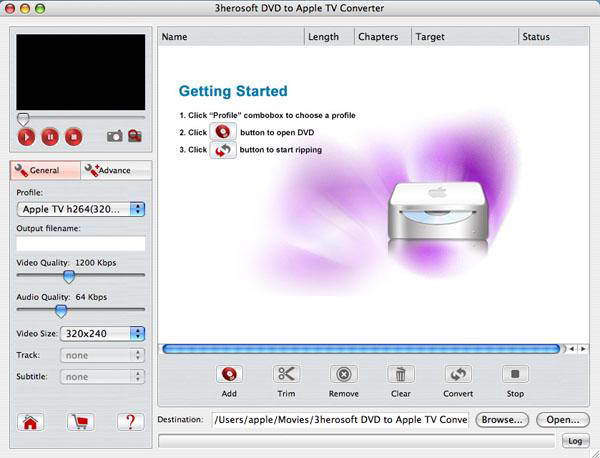Image resolution: width=600 pixels, height=458 pixels.
Task: Expand the Video Size dropdown
Action: [x=103, y=333]
